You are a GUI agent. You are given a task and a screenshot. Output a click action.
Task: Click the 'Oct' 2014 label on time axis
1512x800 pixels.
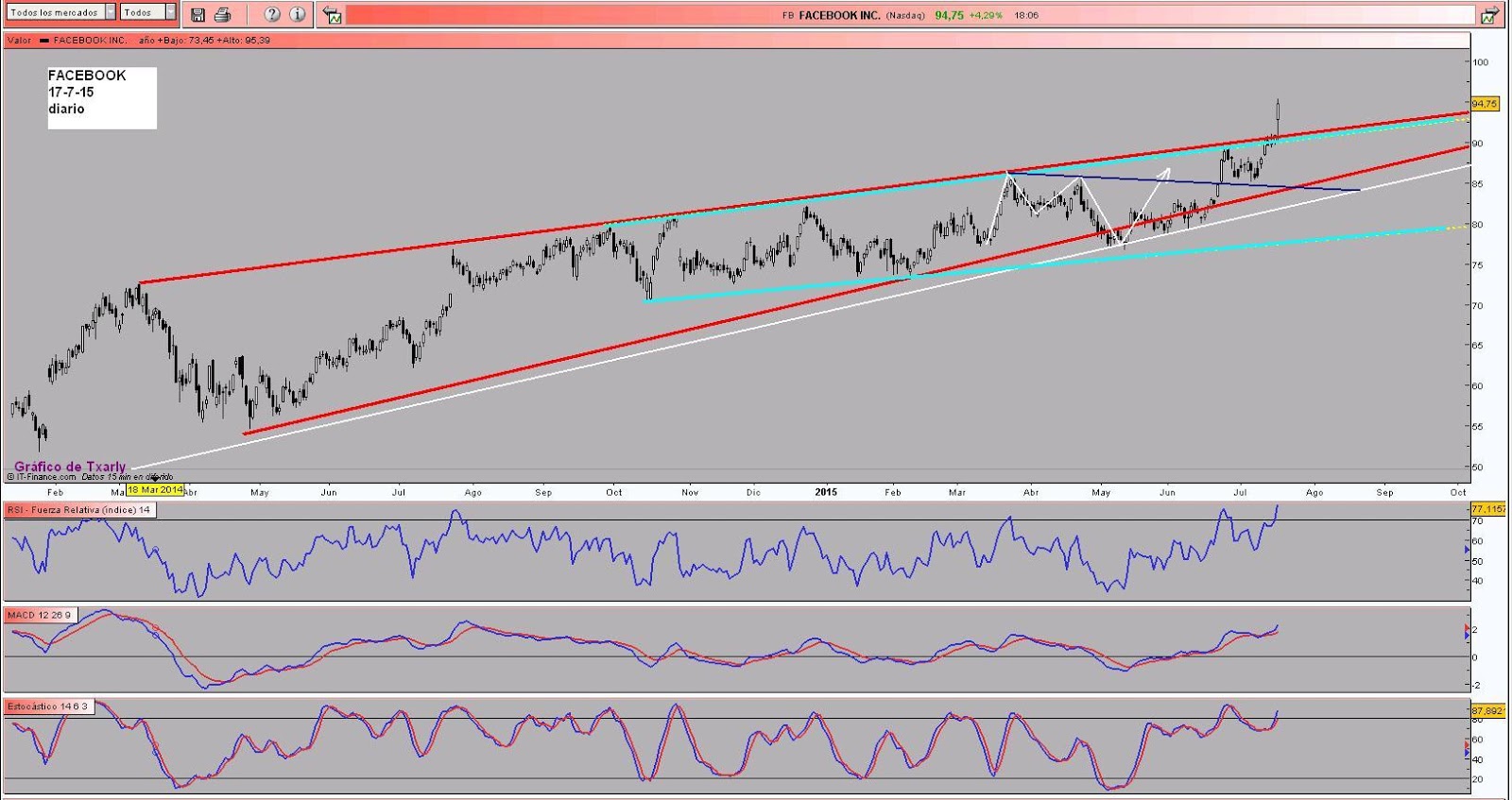[x=614, y=492]
